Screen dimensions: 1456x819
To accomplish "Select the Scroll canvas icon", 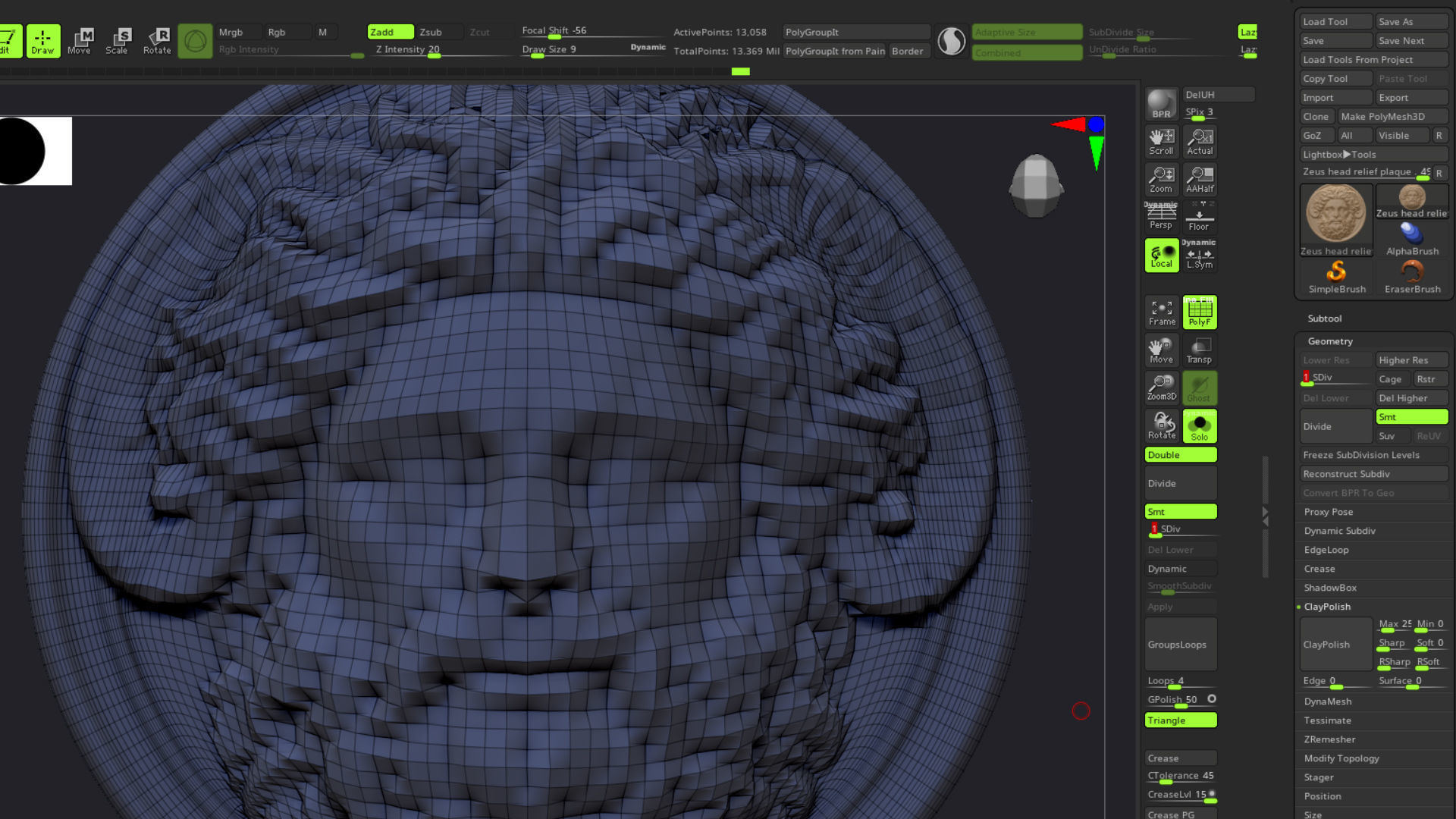I will [x=1161, y=142].
